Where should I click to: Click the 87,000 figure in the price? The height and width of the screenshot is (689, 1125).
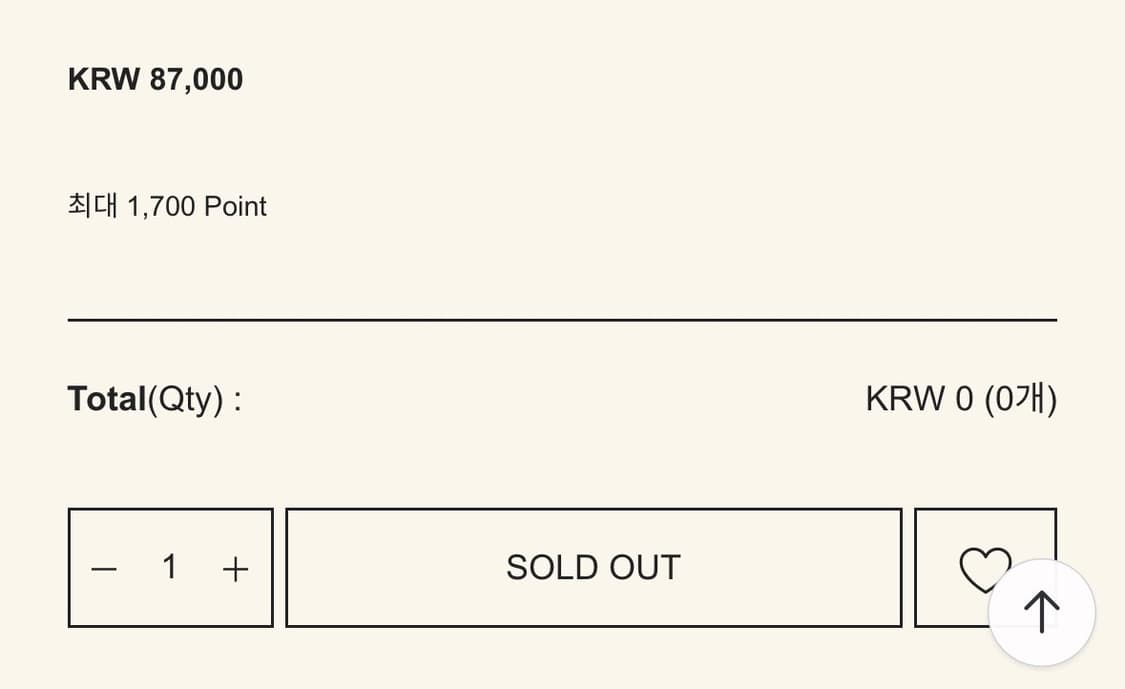point(196,79)
